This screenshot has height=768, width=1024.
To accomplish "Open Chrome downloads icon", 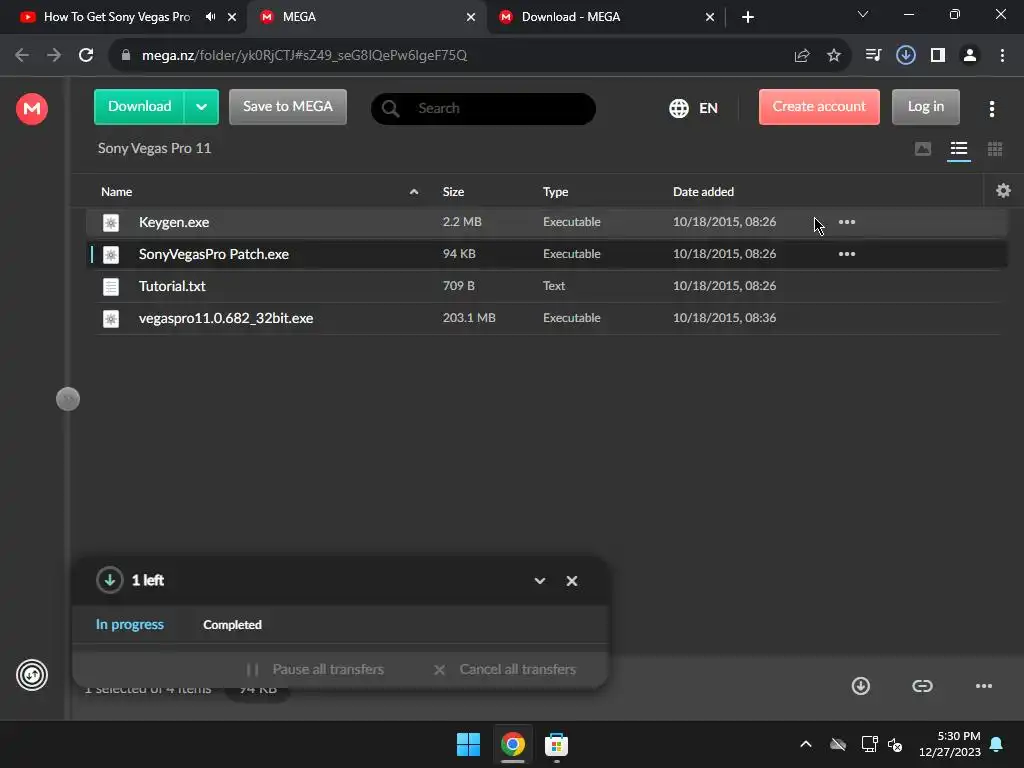I will [x=905, y=56].
